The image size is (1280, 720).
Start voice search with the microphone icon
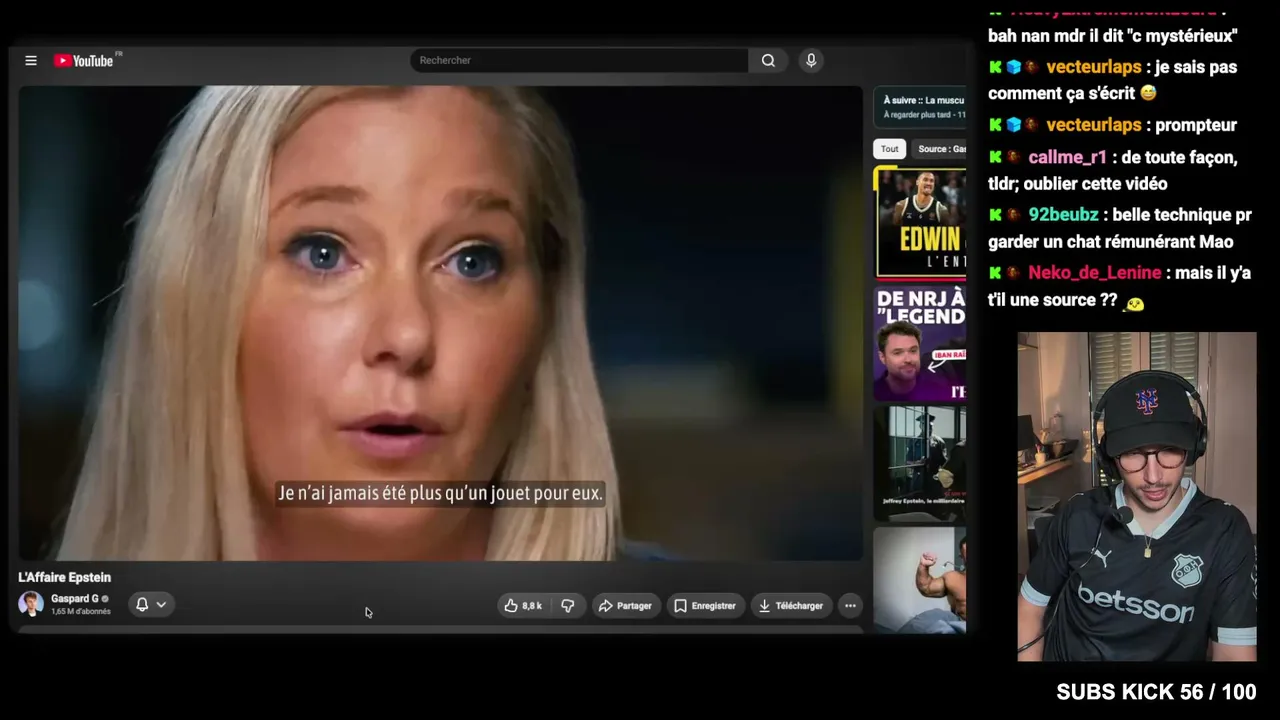click(x=811, y=60)
